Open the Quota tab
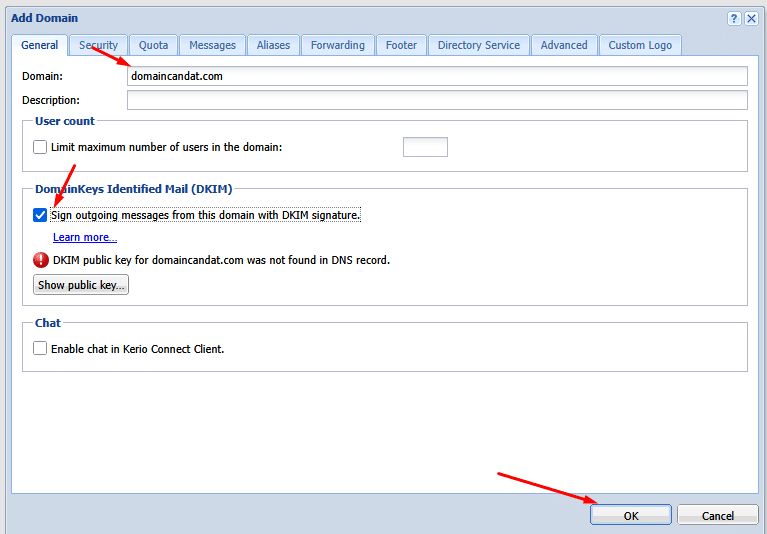Image resolution: width=767 pixels, height=534 pixels. (x=153, y=45)
